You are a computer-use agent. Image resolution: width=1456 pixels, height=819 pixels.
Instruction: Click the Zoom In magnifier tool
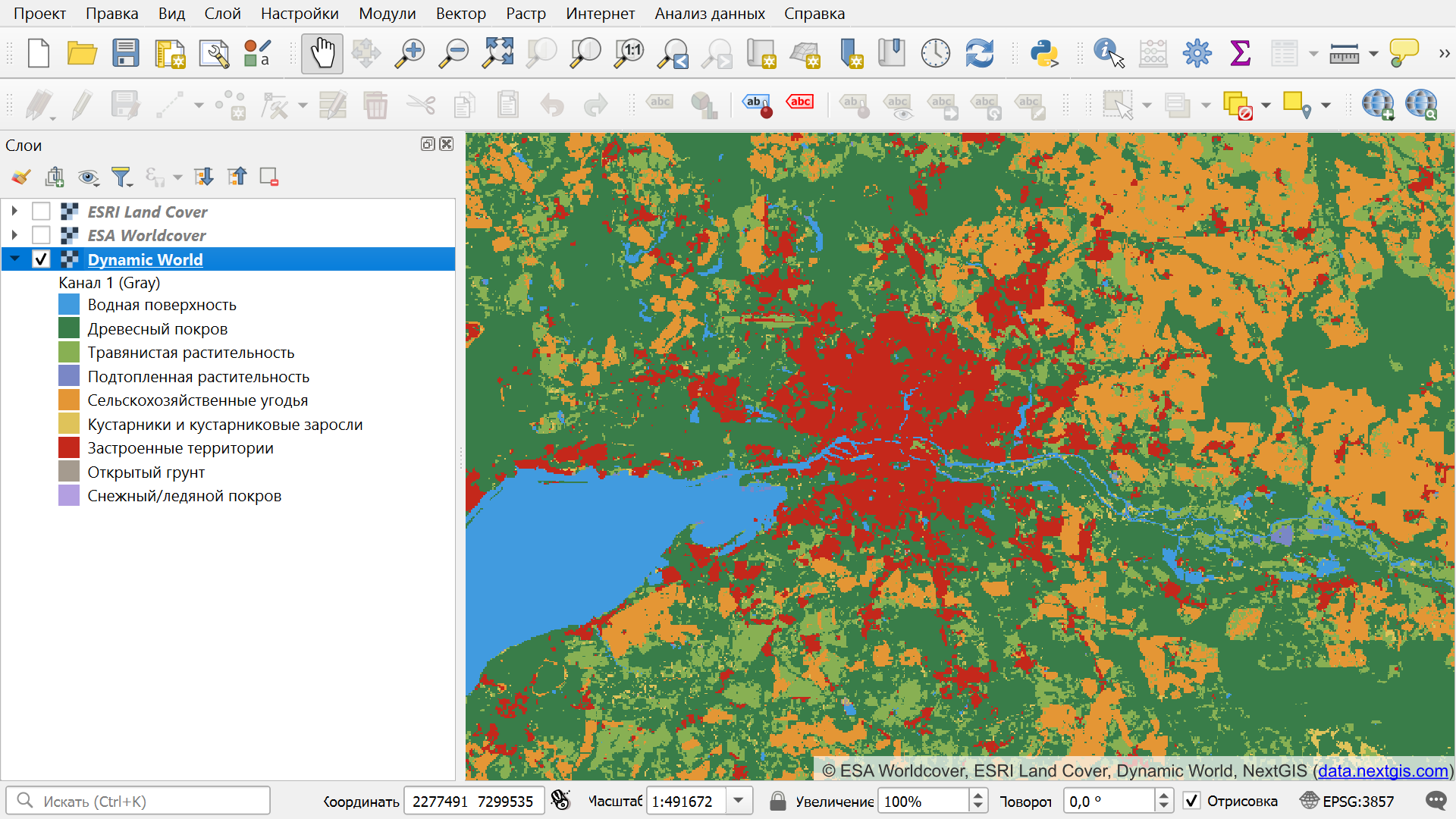pos(409,54)
